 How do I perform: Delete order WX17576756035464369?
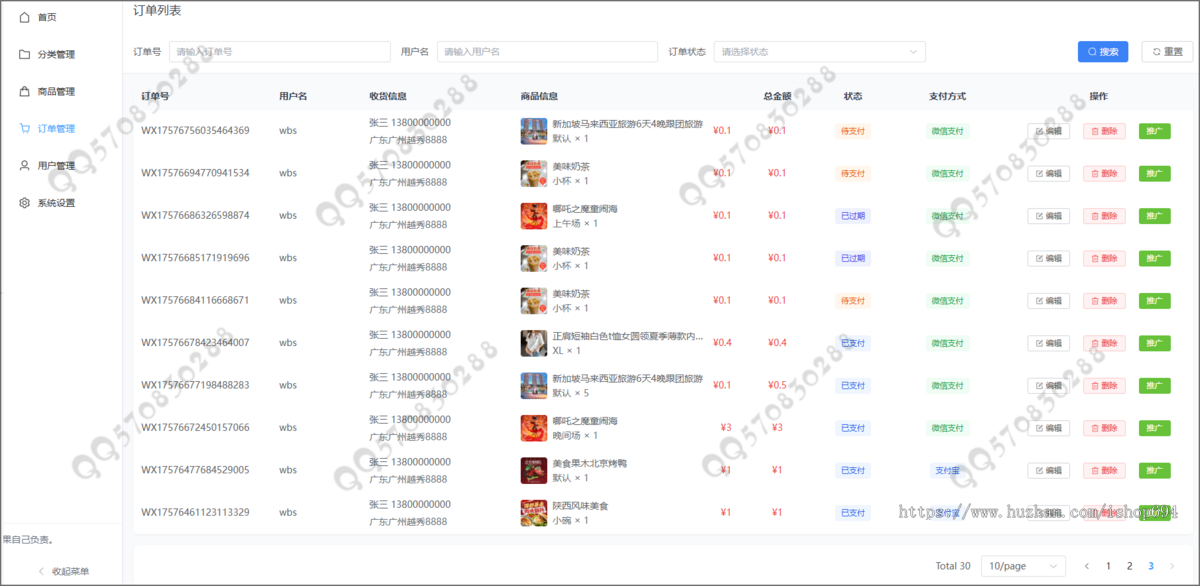pos(1104,131)
